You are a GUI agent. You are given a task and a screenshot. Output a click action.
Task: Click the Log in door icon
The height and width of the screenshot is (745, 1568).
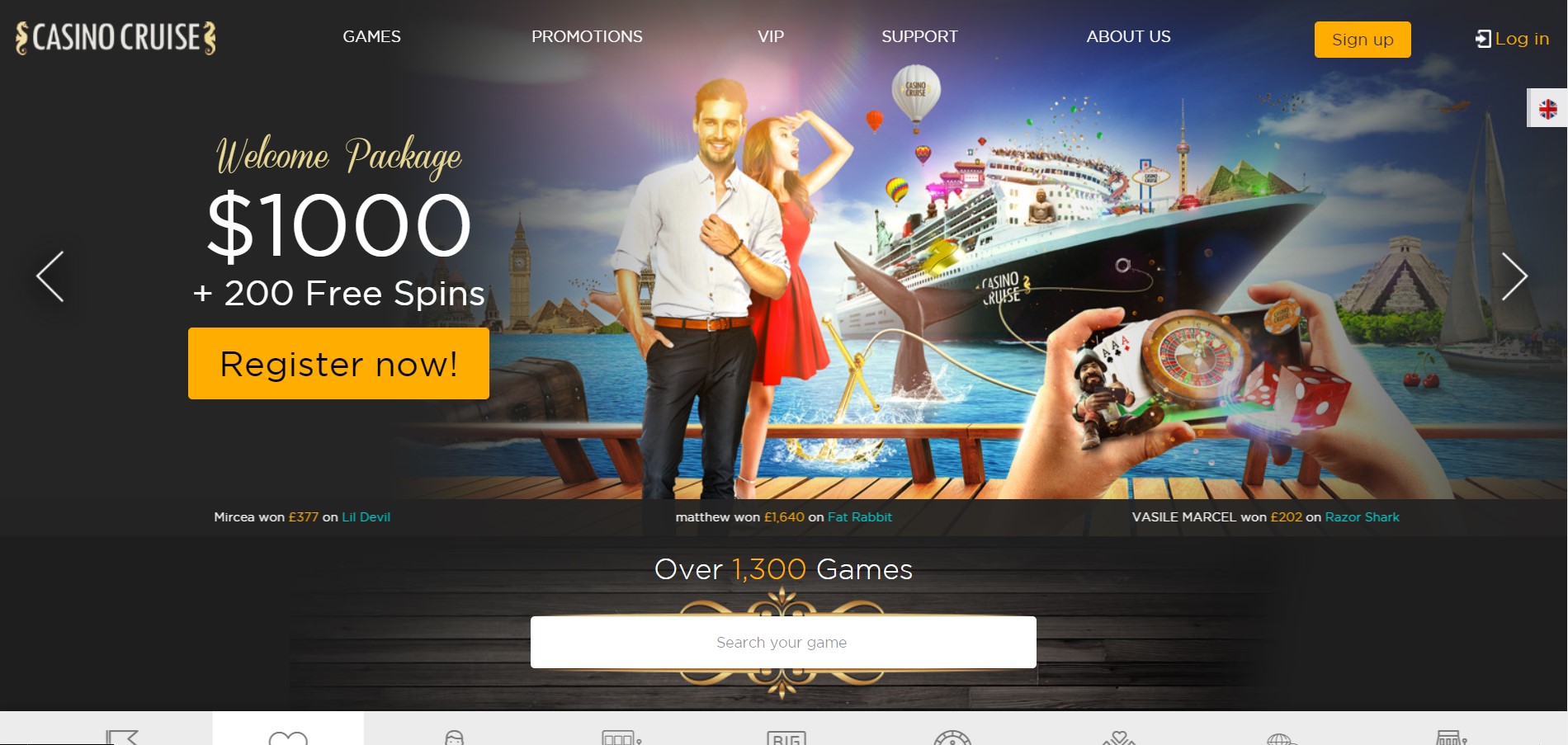1482,39
